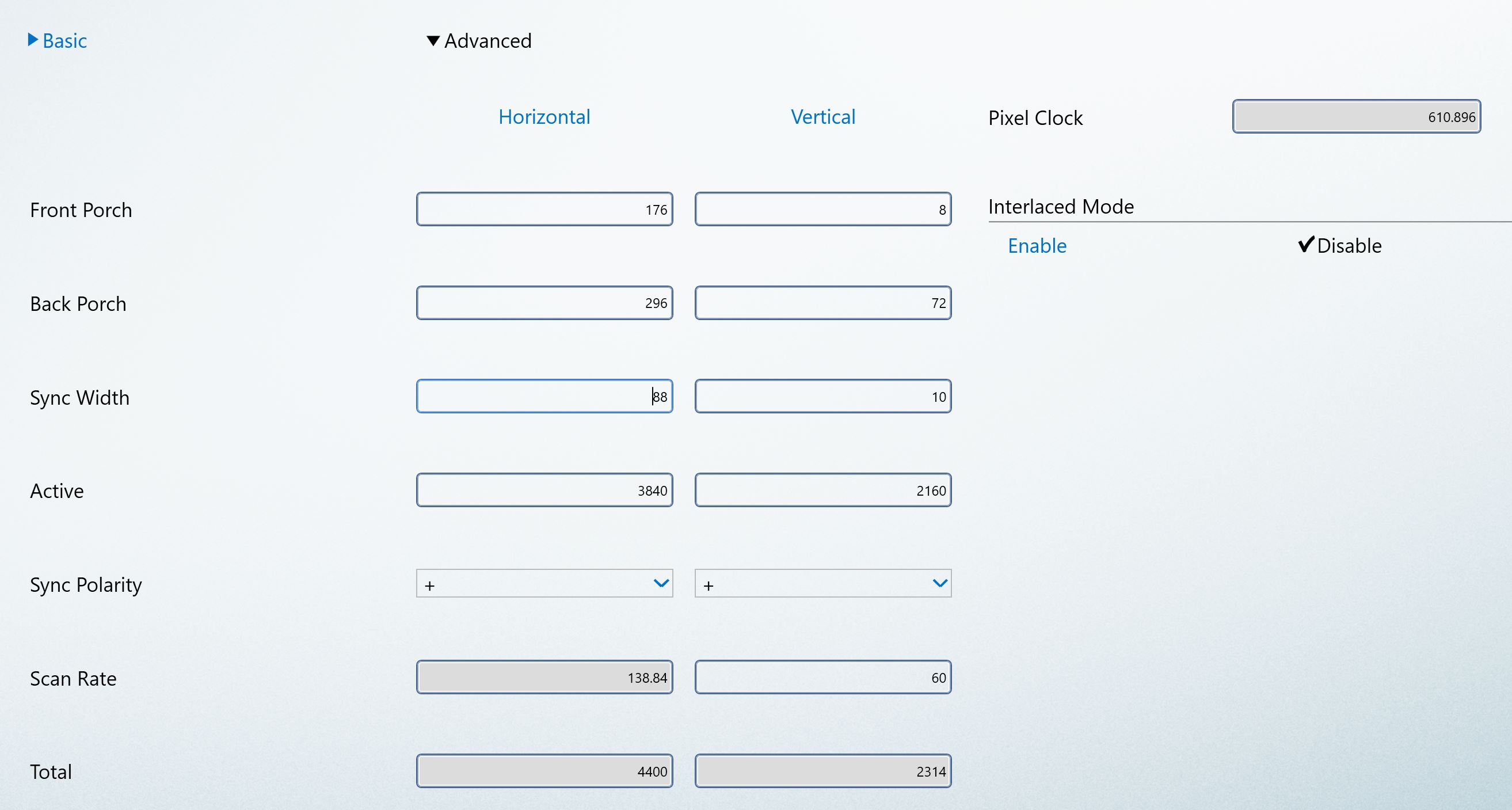
Task: Focus the Vertical Sync Width field
Action: pyautogui.click(x=822, y=396)
